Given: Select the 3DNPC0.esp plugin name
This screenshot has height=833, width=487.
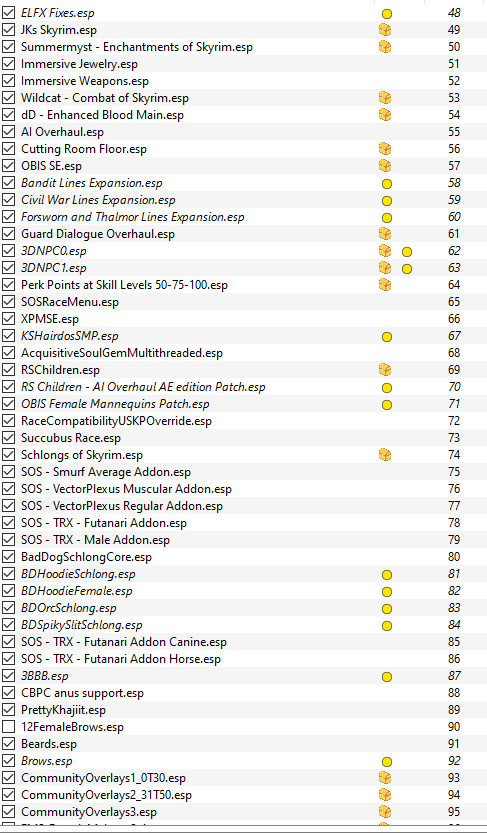Looking at the screenshot, I should (54, 251).
